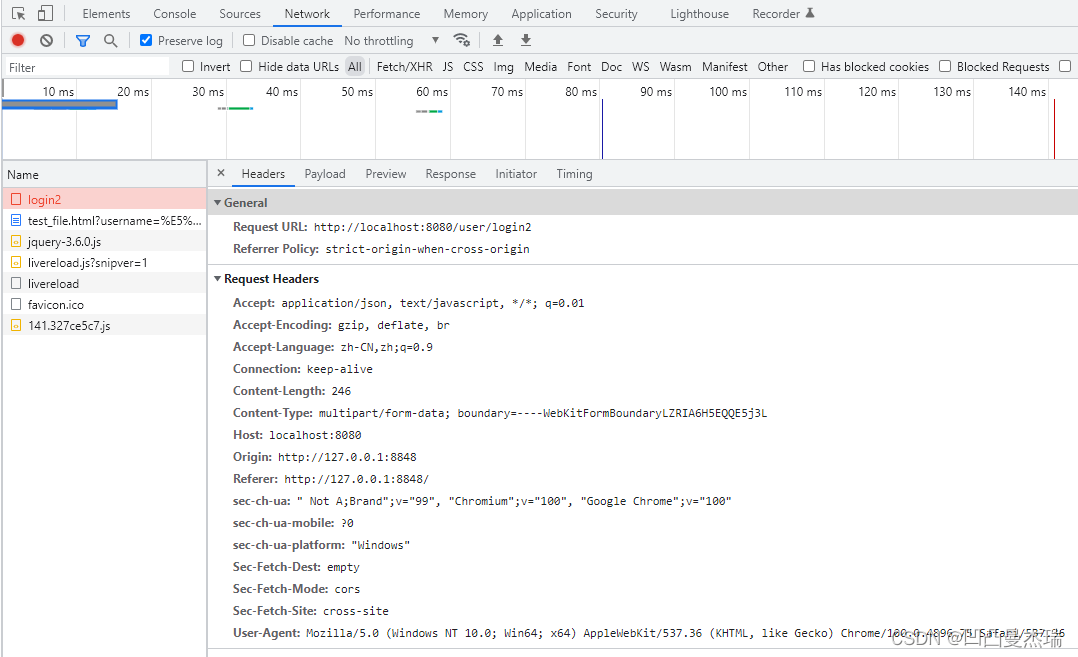Open the Performance panel
This screenshot has width=1078, height=657.
pyautogui.click(x=386, y=14)
